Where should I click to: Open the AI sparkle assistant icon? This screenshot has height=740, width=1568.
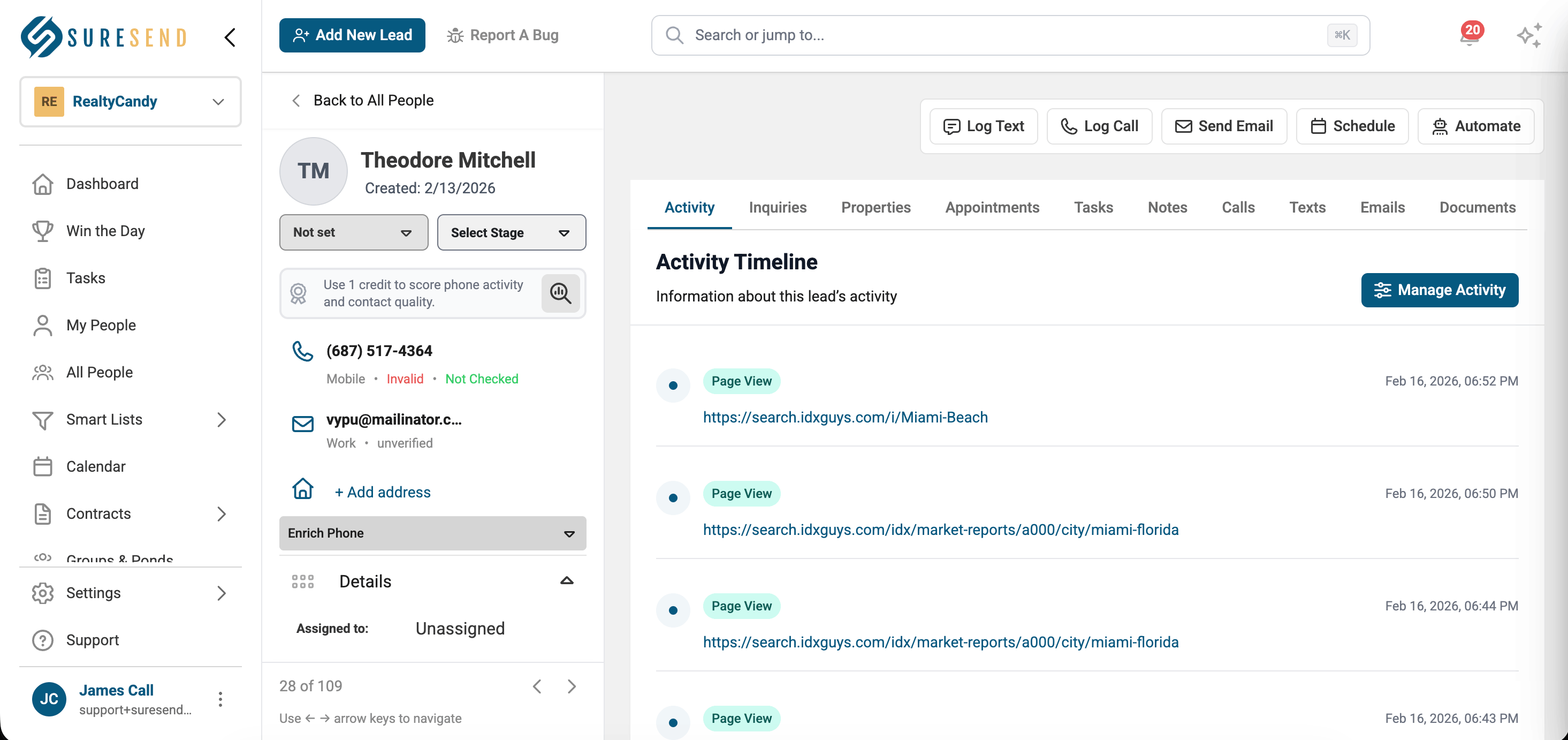tap(1528, 35)
